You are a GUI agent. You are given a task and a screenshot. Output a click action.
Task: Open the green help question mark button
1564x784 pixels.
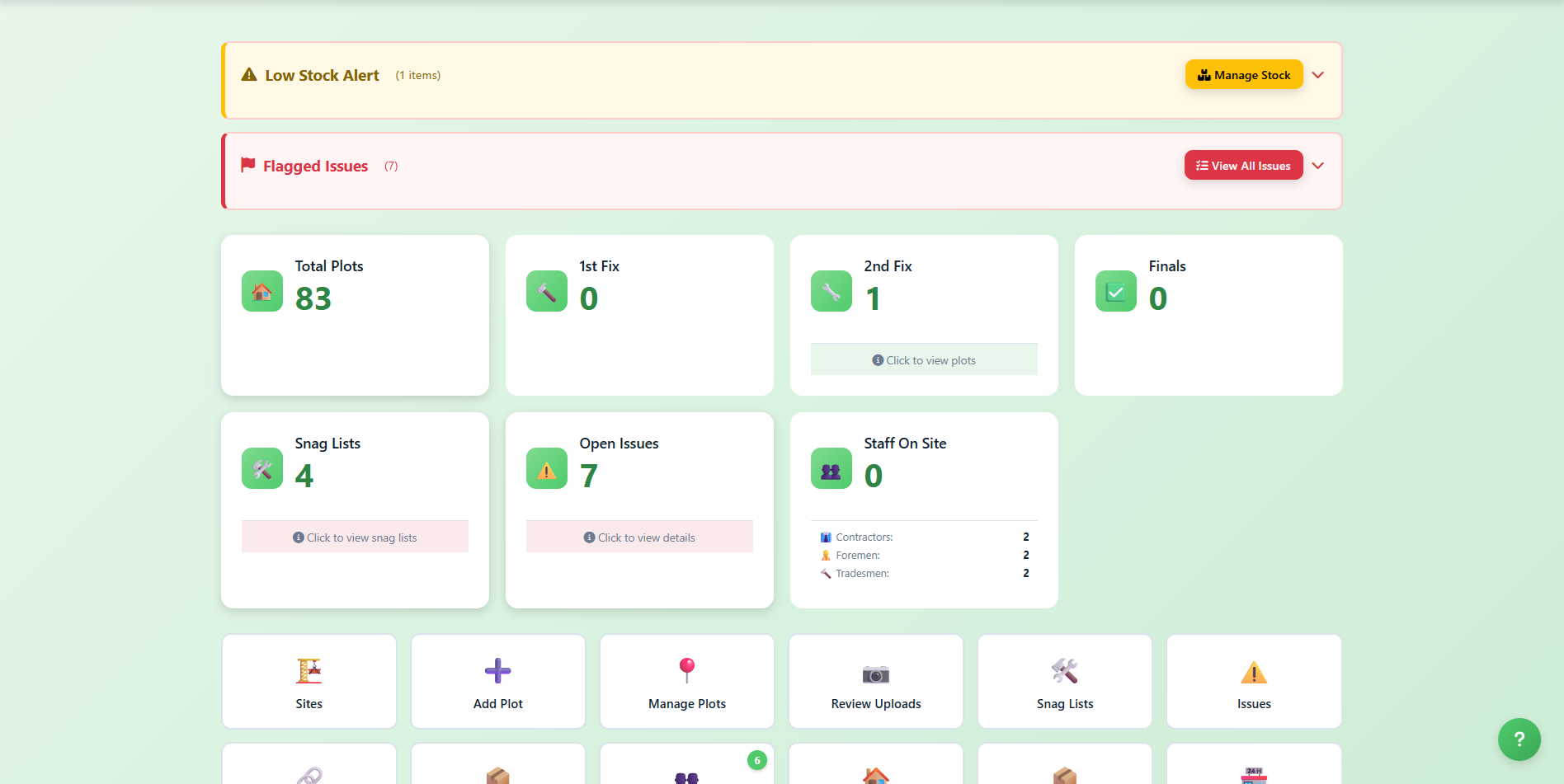pyautogui.click(x=1519, y=739)
